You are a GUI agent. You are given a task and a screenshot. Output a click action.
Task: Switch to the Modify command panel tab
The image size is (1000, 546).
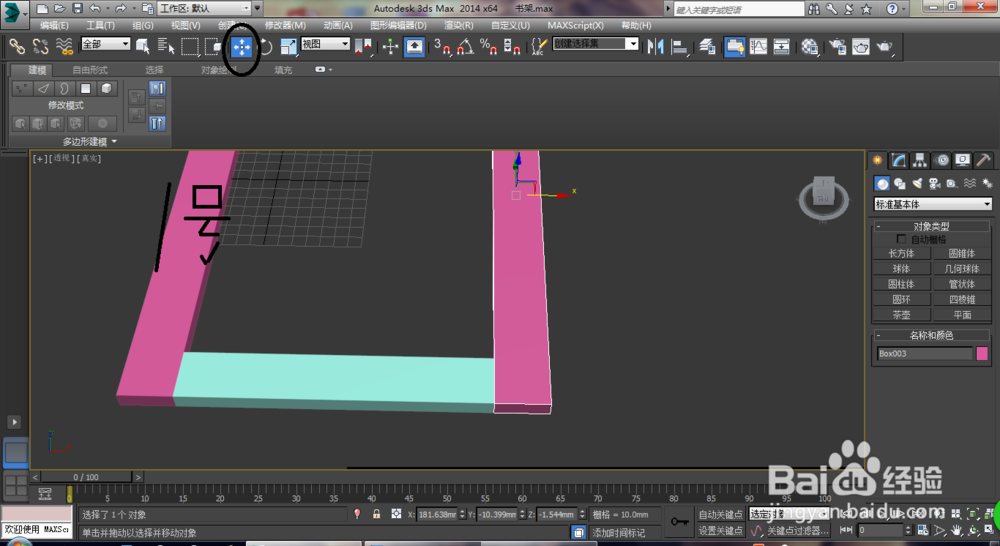(x=899, y=160)
